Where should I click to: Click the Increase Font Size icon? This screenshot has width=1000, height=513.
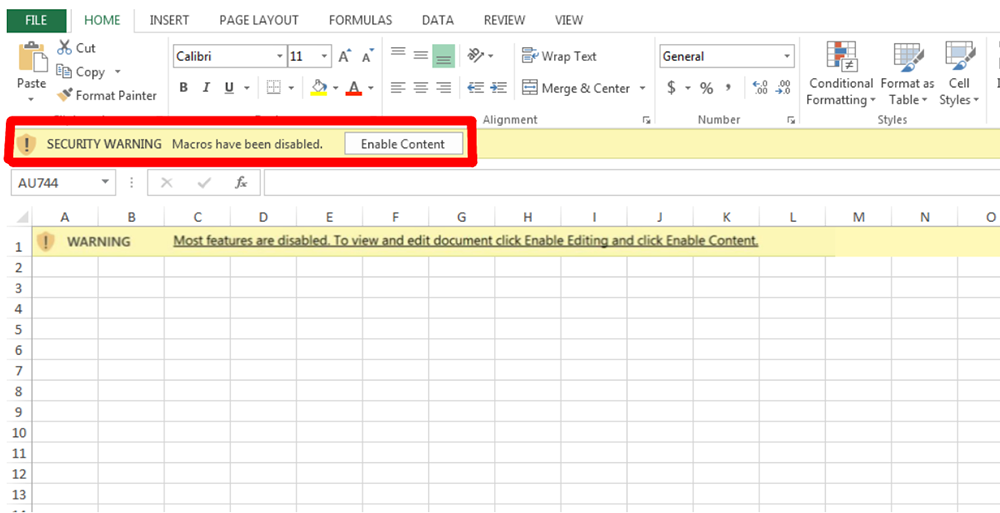(x=345, y=57)
